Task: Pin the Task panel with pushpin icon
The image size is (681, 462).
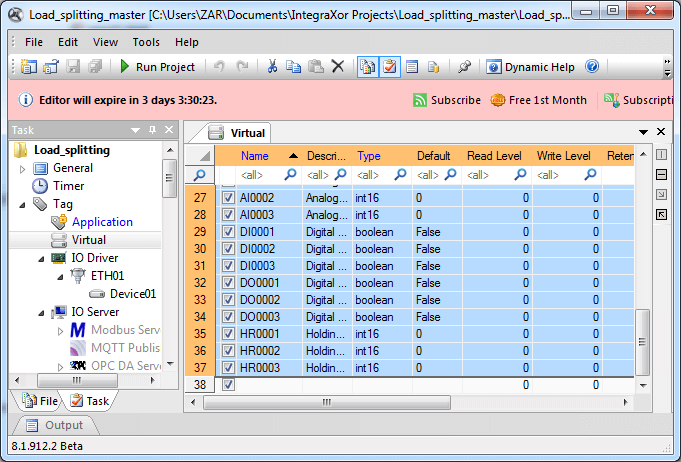Action: click(x=152, y=130)
